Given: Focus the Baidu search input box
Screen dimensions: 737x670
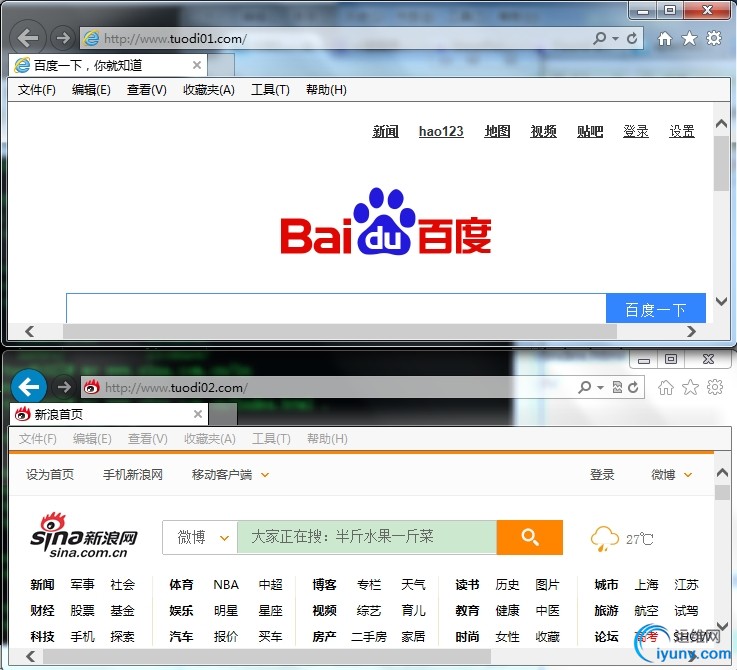Looking at the screenshot, I should [336, 308].
